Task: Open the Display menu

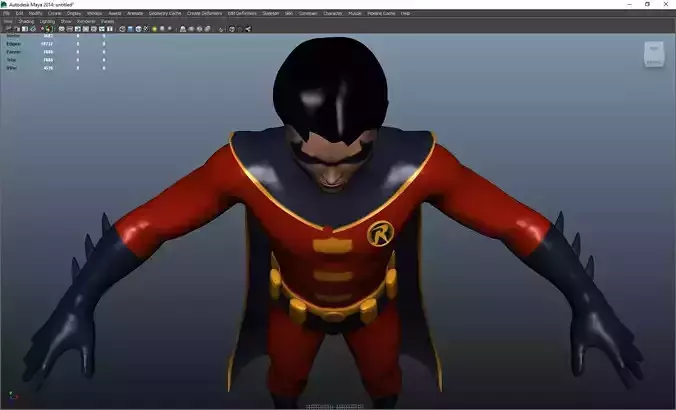Action: [x=74, y=13]
